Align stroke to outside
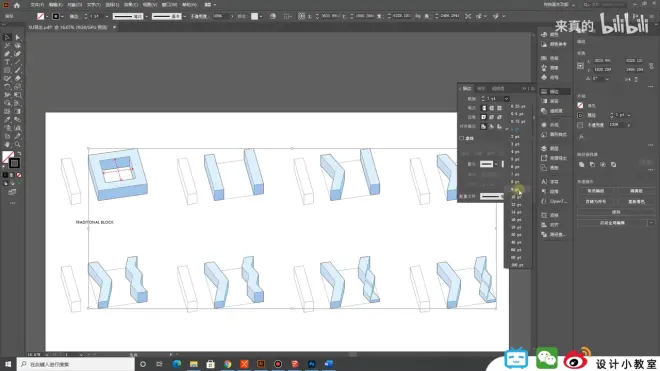 click(500, 126)
